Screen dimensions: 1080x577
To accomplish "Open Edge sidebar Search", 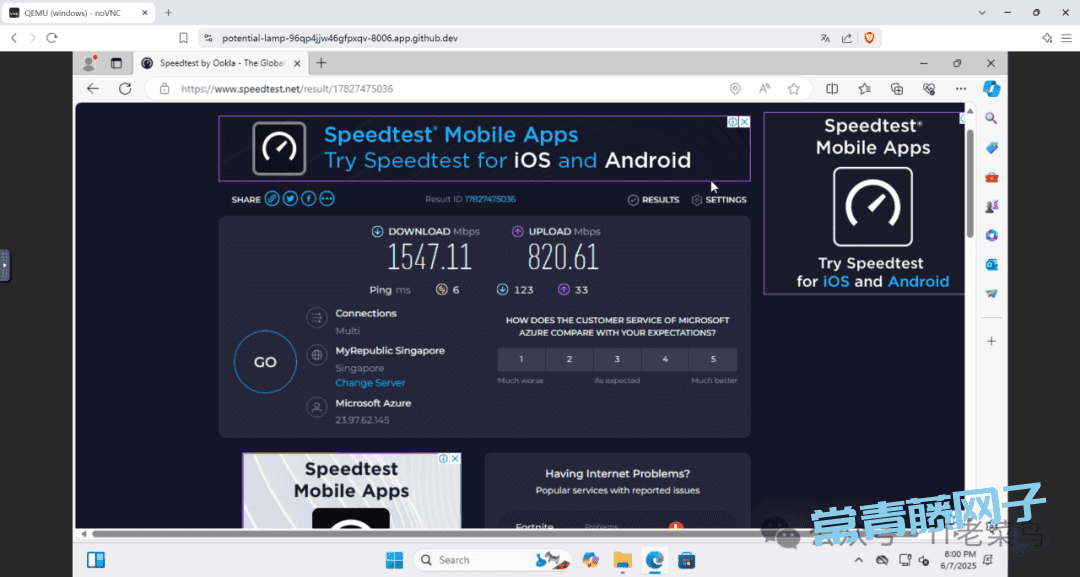I will [991, 118].
